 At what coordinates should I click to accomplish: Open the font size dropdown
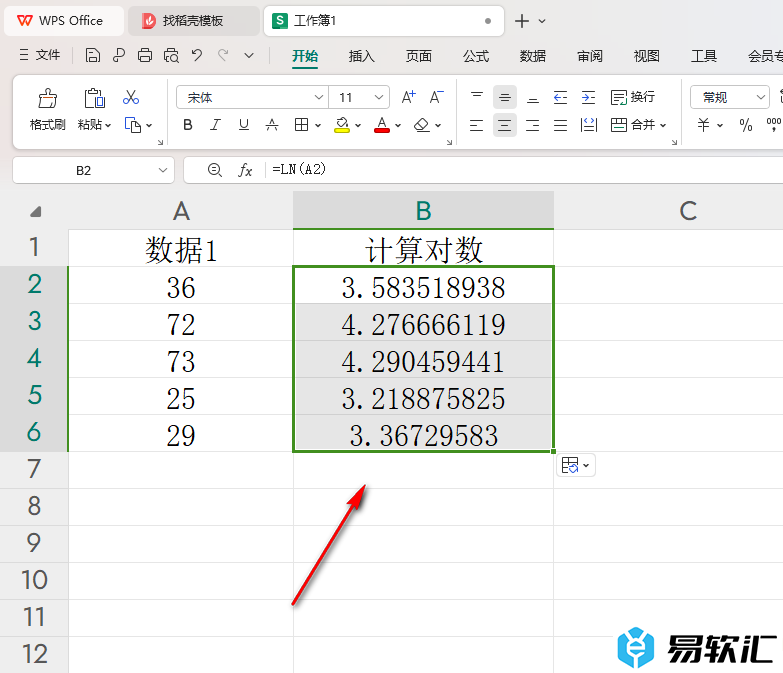(x=379, y=97)
